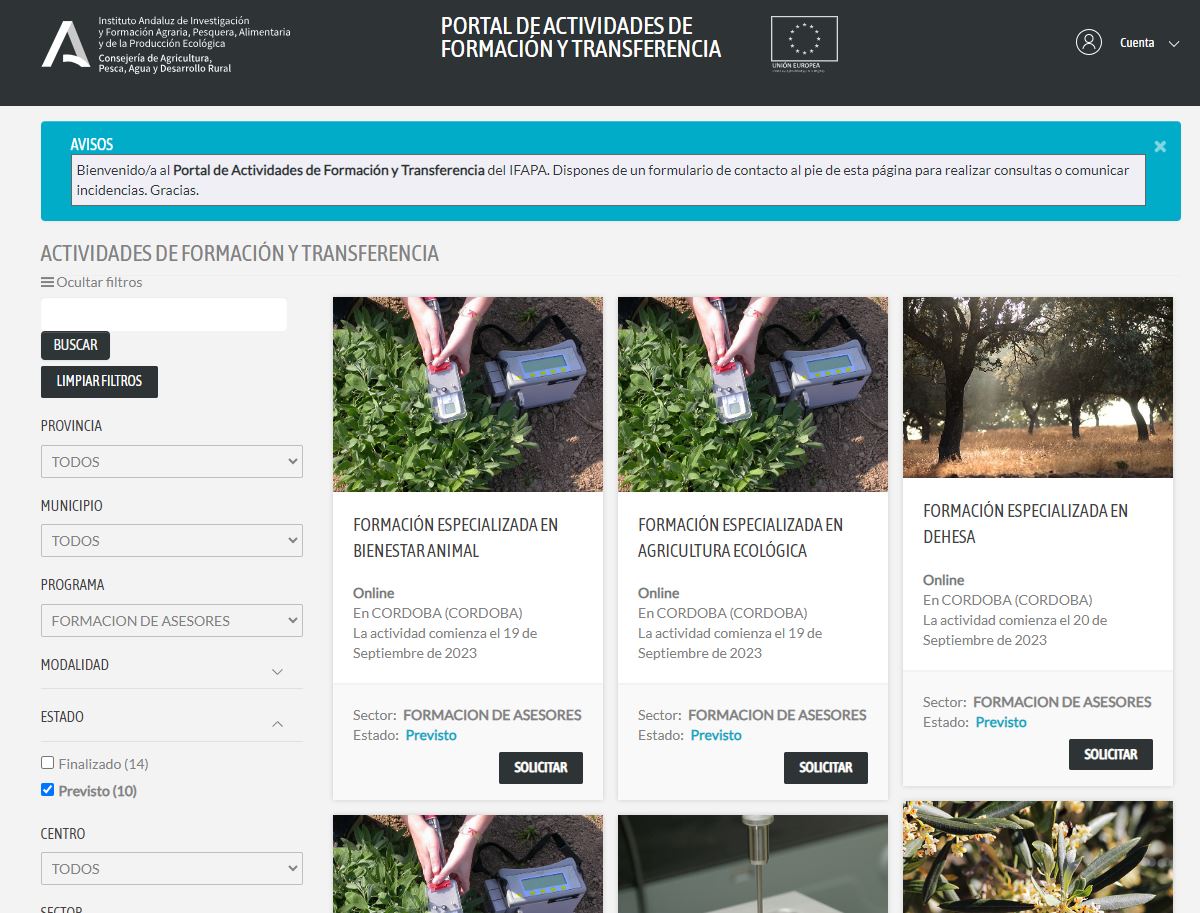Expand the Cuenta dropdown arrow
The width and height of the screenshot is (1200, 913).
pyautogui.click(x=1175, y=43)
